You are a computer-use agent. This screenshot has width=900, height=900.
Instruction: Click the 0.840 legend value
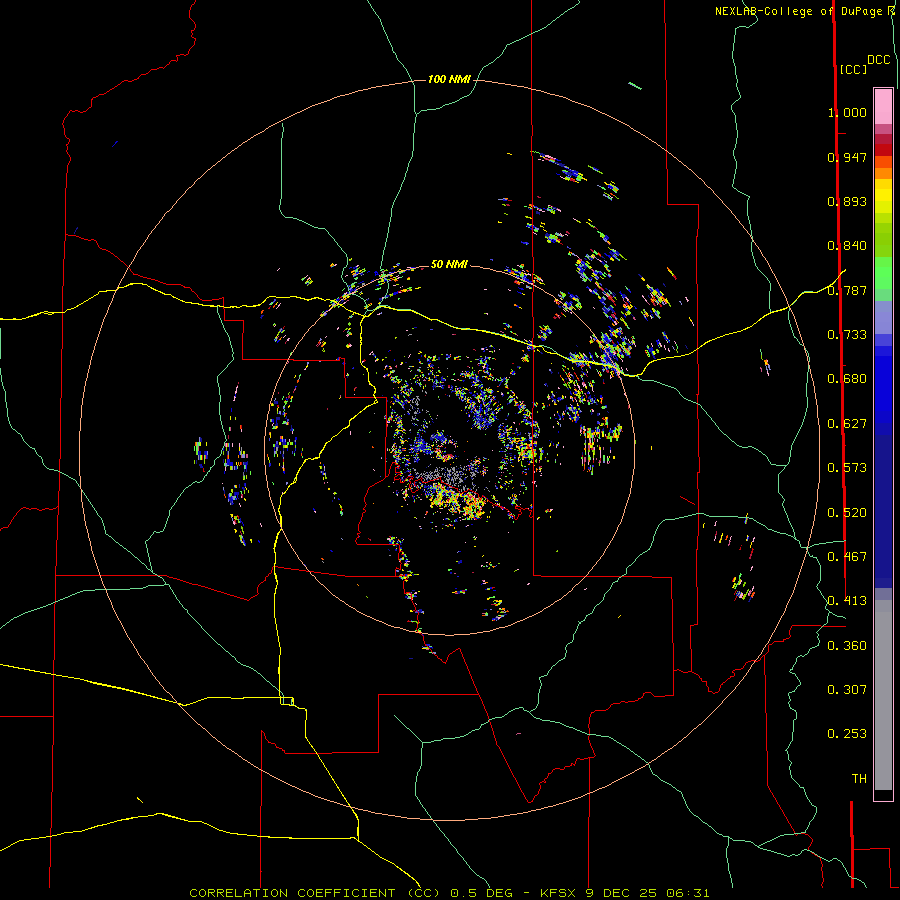click(847, 246)
